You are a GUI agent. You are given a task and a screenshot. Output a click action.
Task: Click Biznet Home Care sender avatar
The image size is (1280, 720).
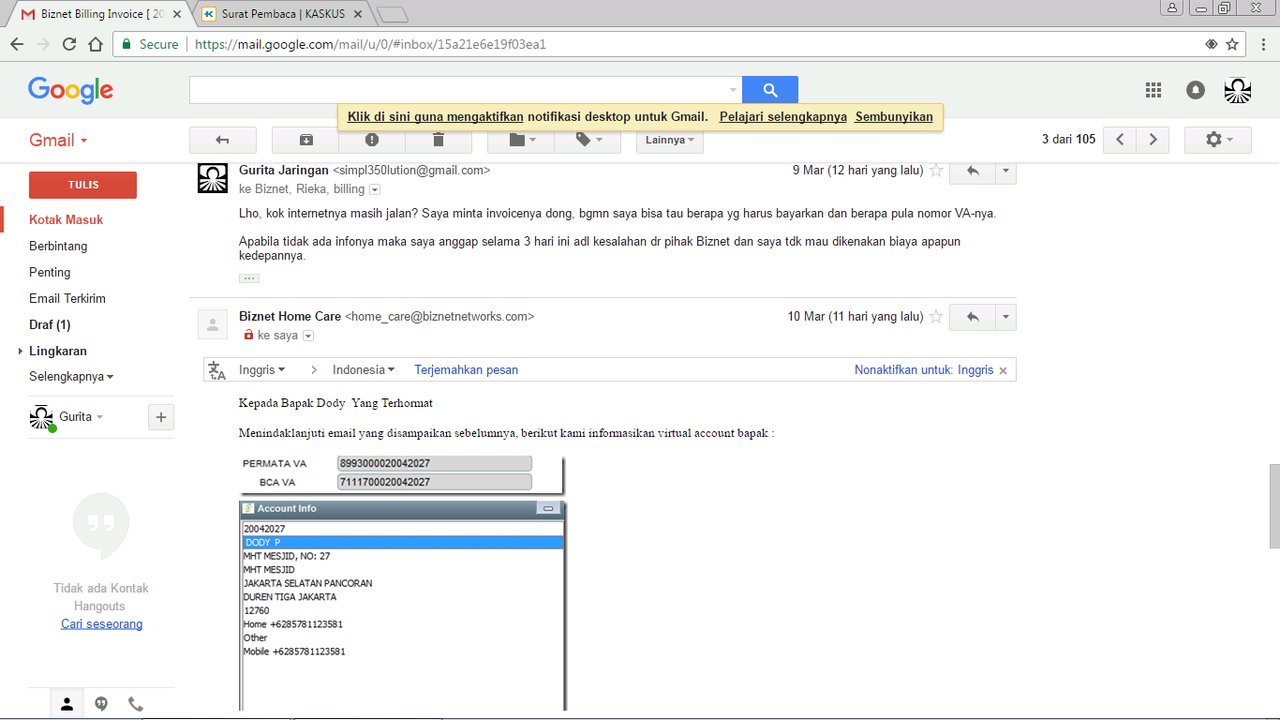pyautogui.click(x=213, y=323)
